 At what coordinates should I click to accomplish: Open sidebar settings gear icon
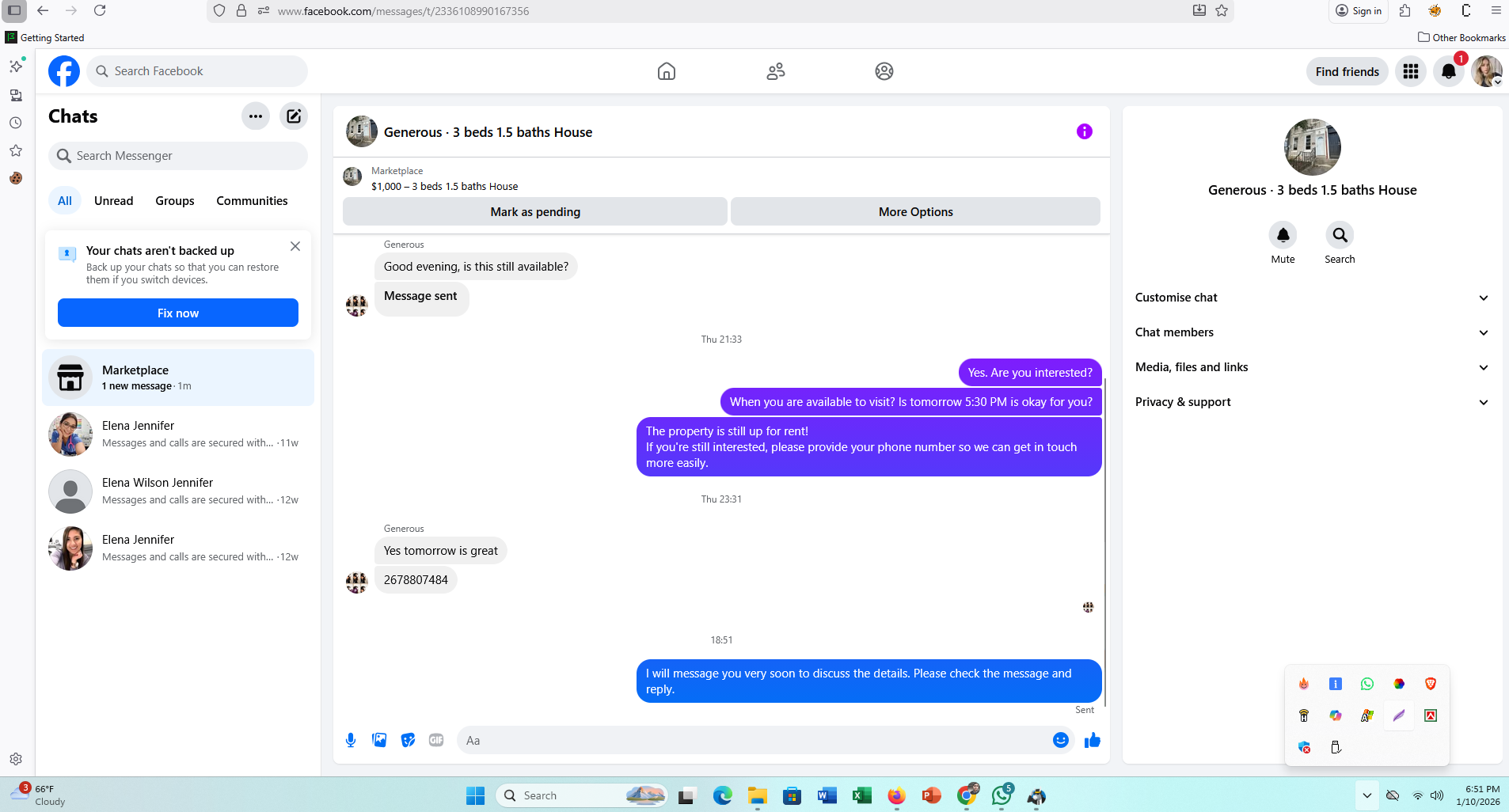point(15,759)
